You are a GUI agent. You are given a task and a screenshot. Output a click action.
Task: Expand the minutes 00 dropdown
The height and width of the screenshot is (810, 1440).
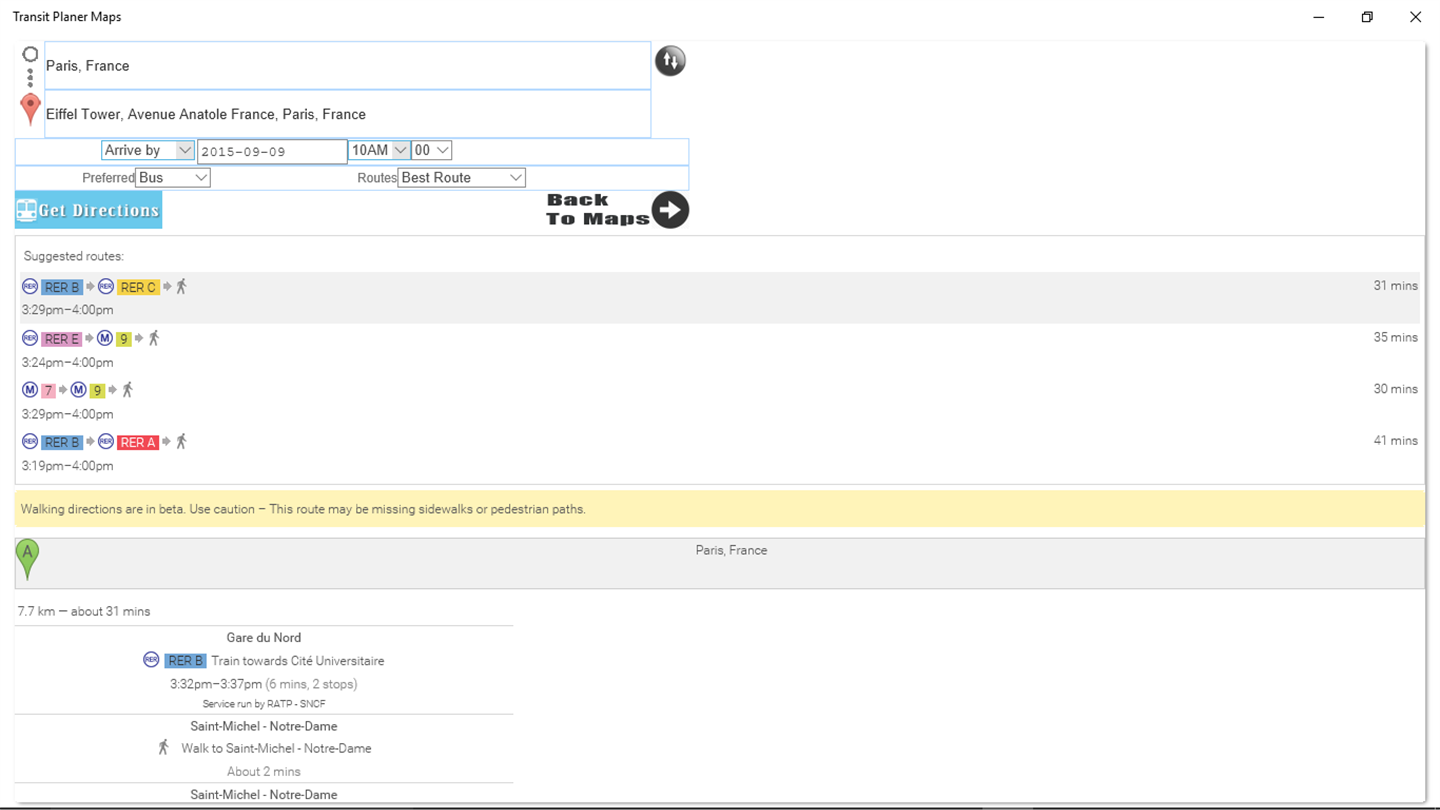tap(432, 150)
